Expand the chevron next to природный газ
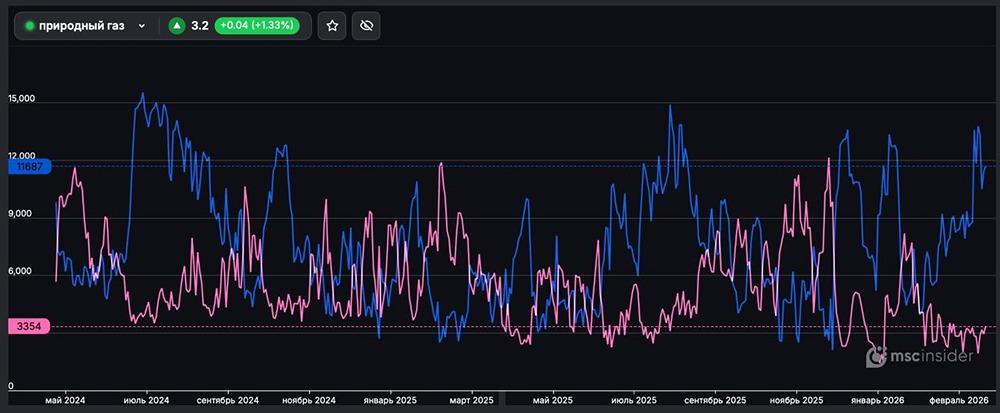This screenshot has height=413, width=1000. point(142,26)
